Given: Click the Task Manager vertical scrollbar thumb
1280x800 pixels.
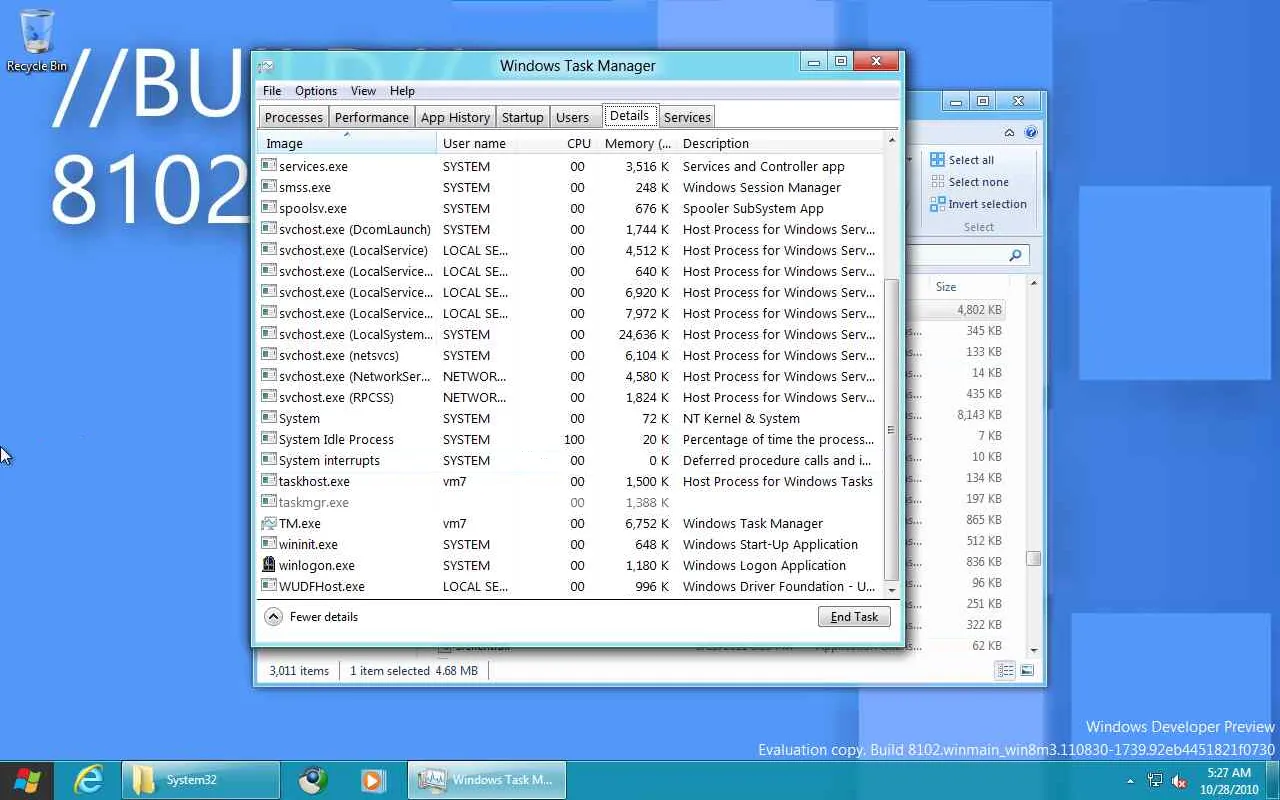Looking at the screenshot, I should [x=891, y=430].
